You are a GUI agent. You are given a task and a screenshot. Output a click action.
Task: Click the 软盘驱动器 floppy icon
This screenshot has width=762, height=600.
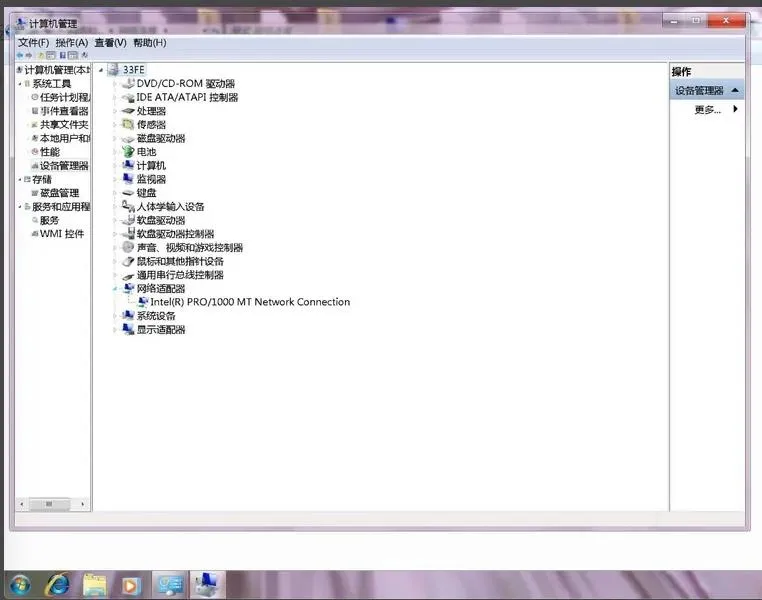(x=128, y=220)
